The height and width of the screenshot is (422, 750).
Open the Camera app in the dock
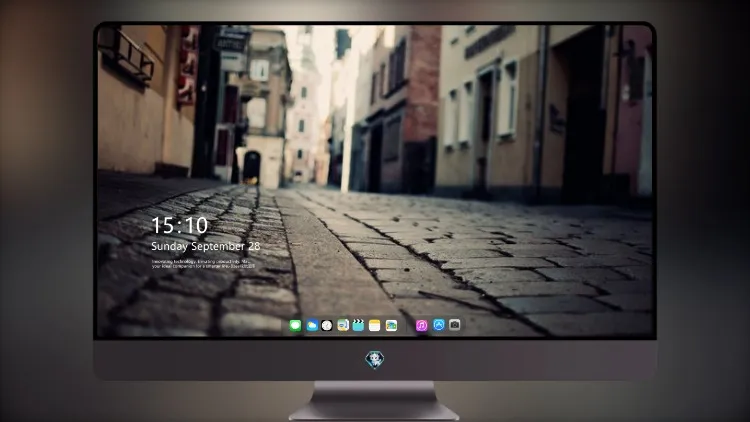(x=454, y=325)
